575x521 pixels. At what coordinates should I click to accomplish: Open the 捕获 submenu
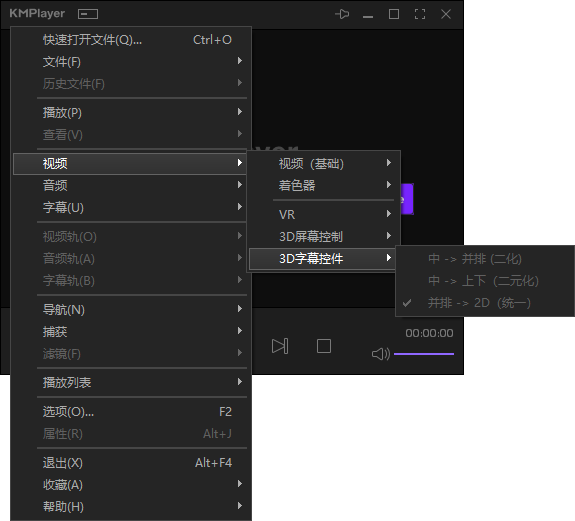pyautogui.click(x=132, y=331)
